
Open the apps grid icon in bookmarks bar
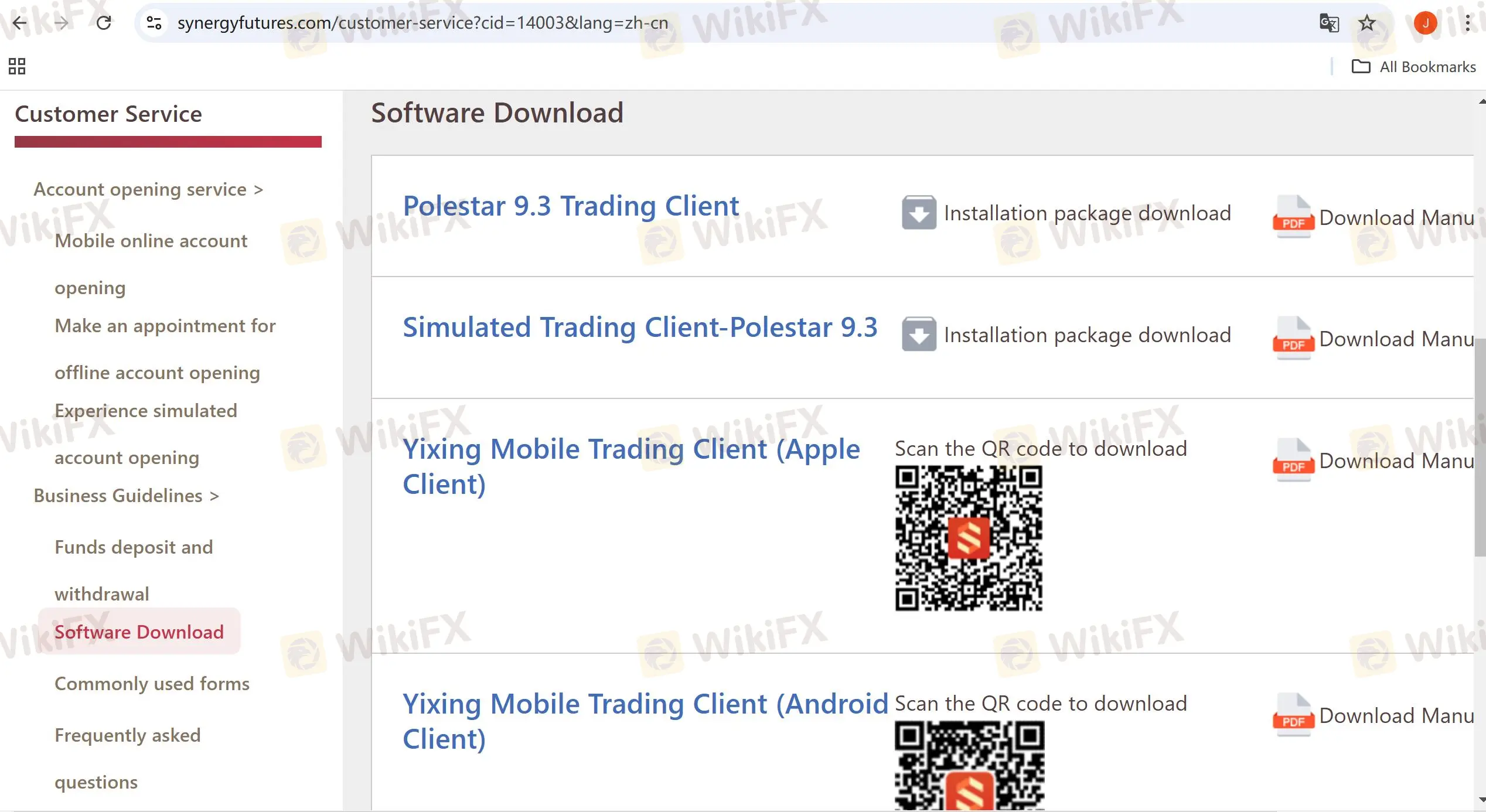click(17, 66)
